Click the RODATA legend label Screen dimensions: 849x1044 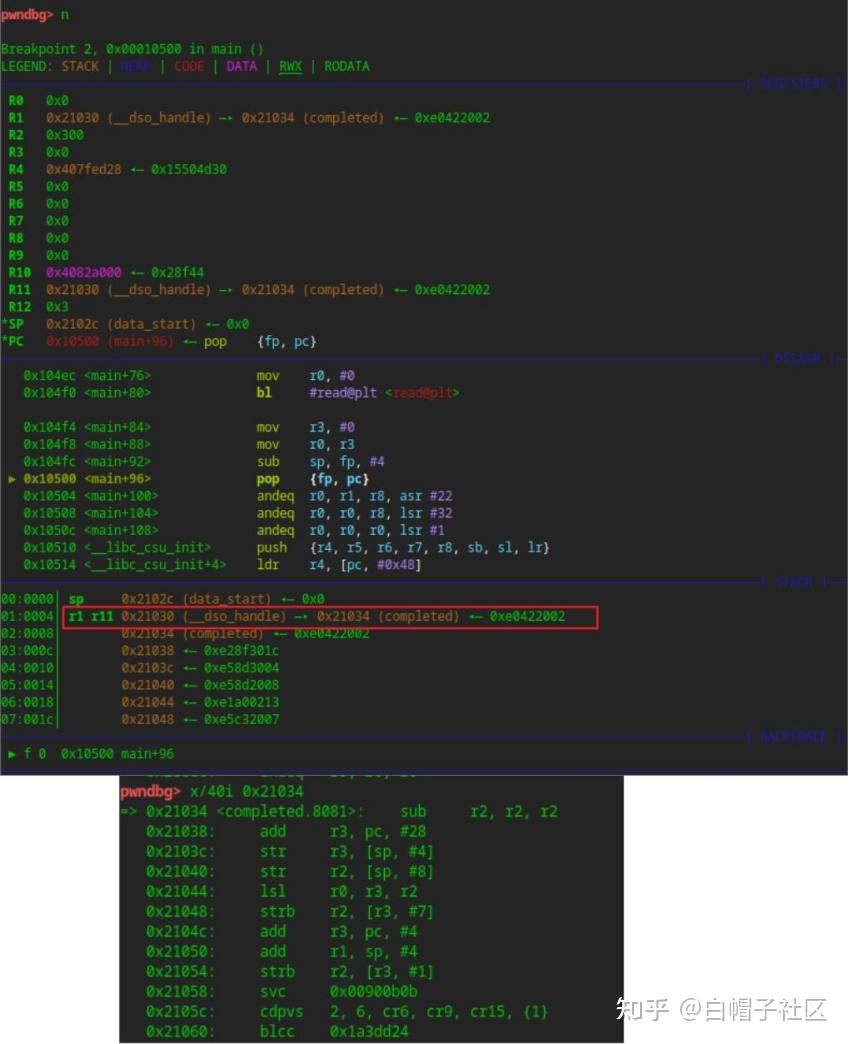[347, 66]
